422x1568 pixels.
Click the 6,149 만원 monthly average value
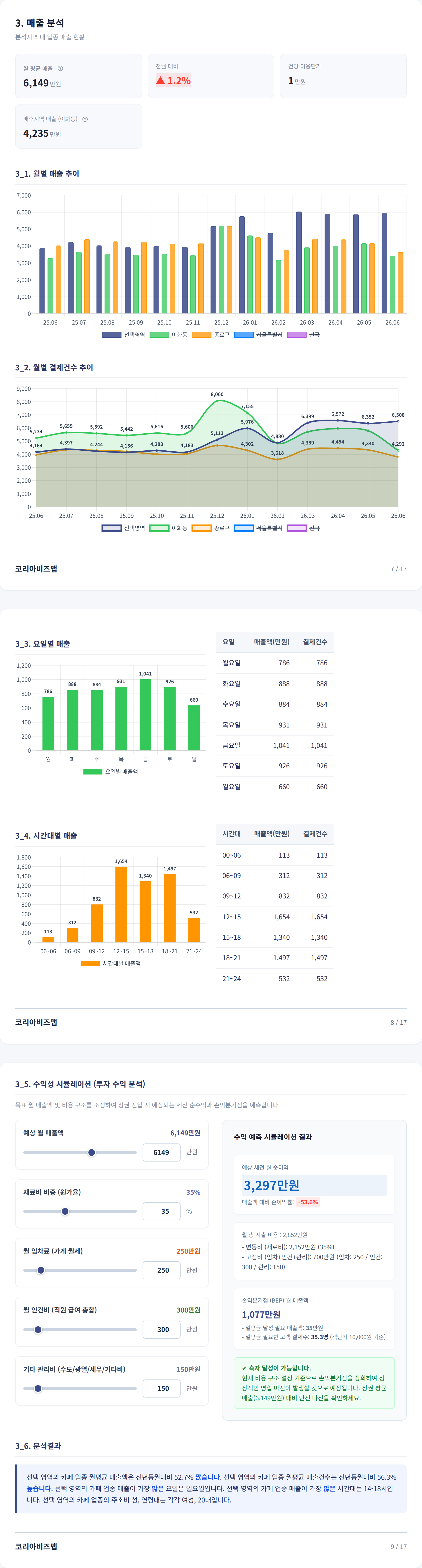click(x=42, y=83)
